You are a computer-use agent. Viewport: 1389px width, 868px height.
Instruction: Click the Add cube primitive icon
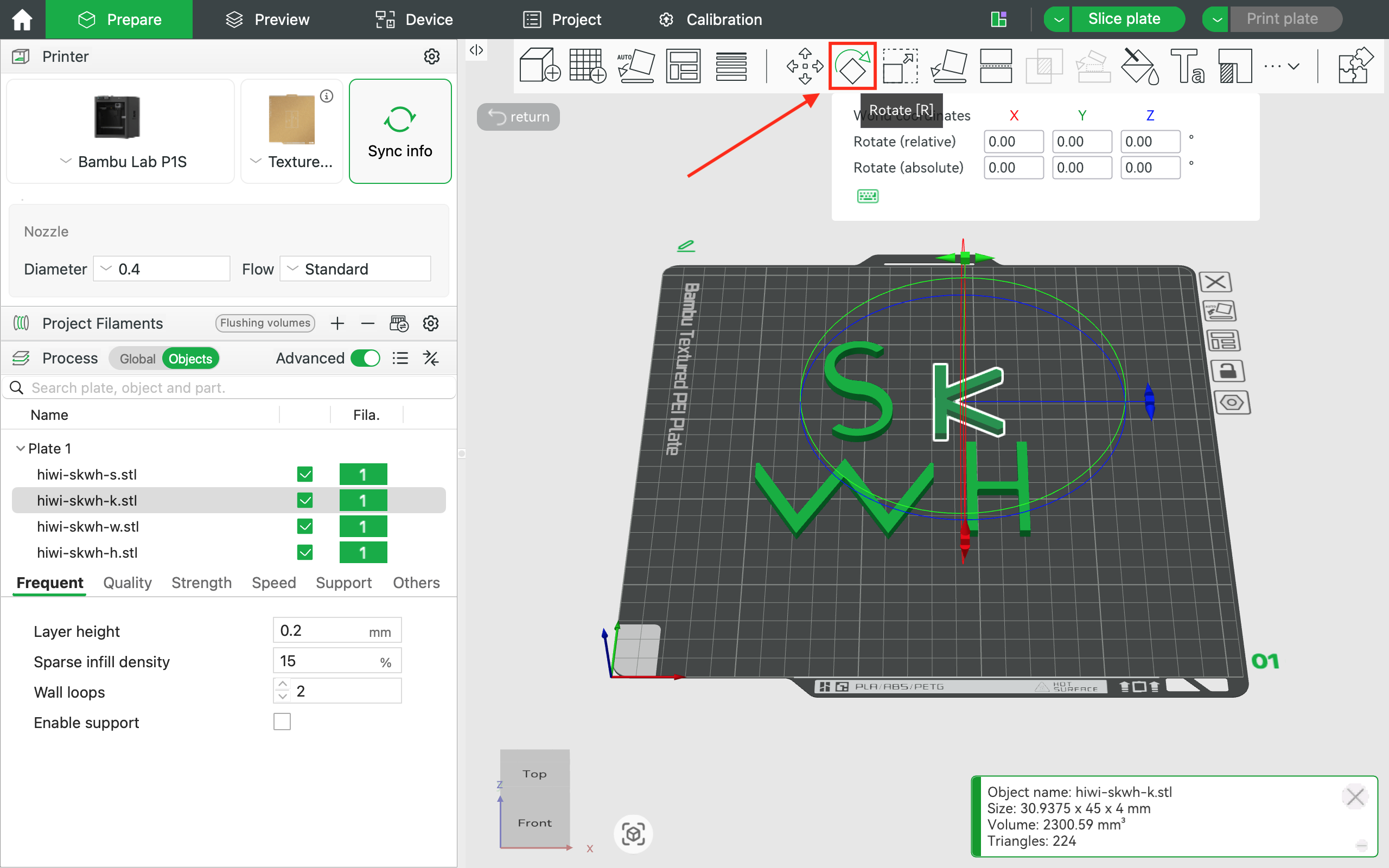click(x=539, y=66)
